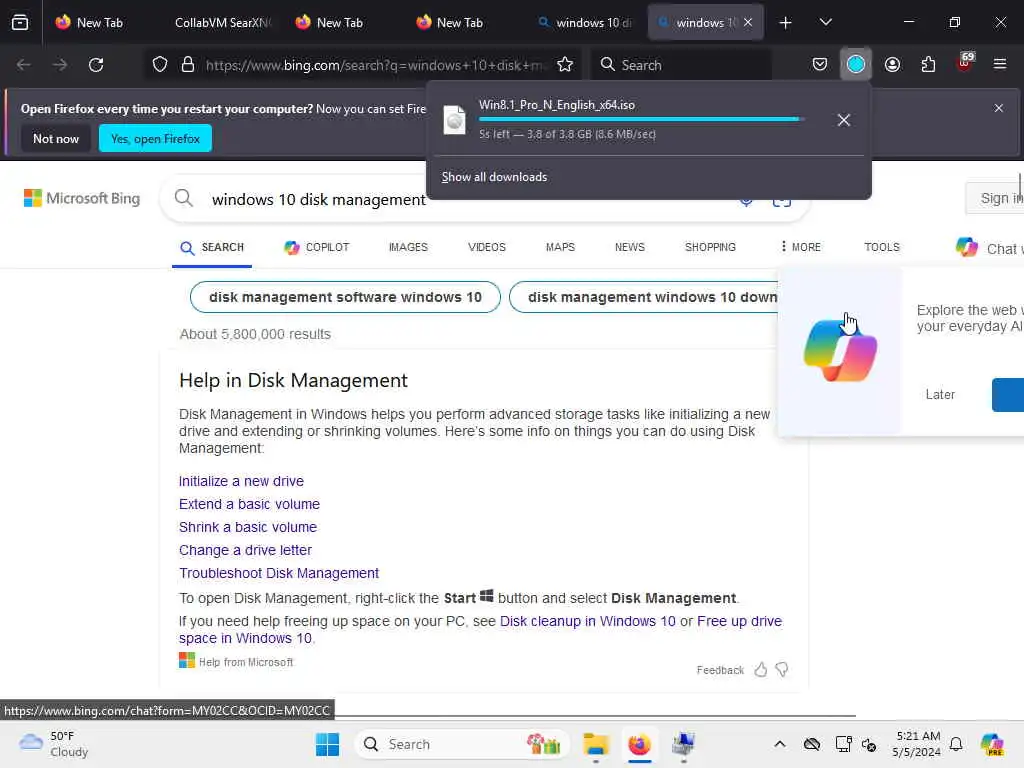The height and width of the screenshot is (768, 1024).
Task: Open Windows Start menu
Action: click(327, 744)
